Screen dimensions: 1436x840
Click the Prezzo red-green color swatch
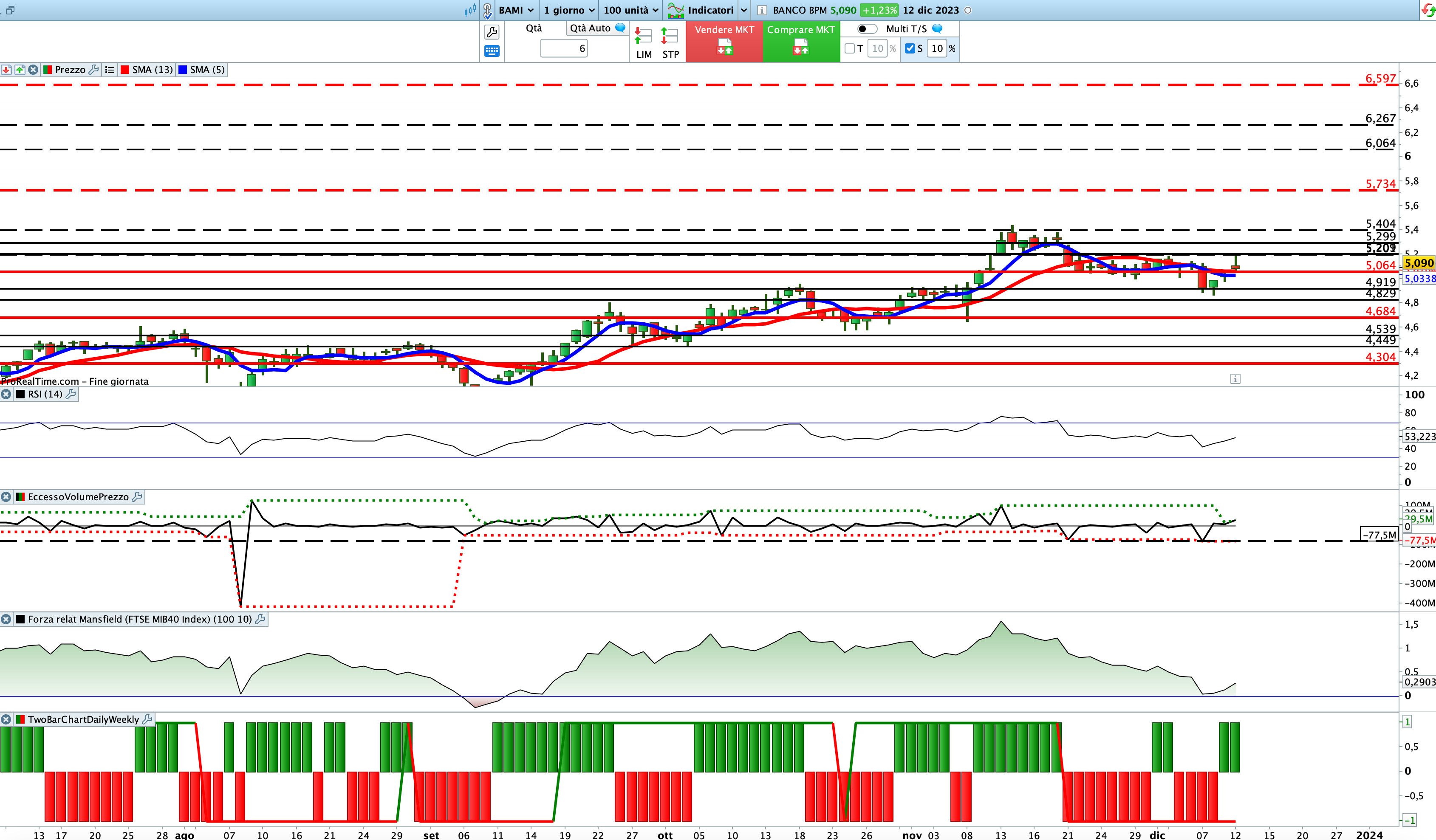click(48, 70)
